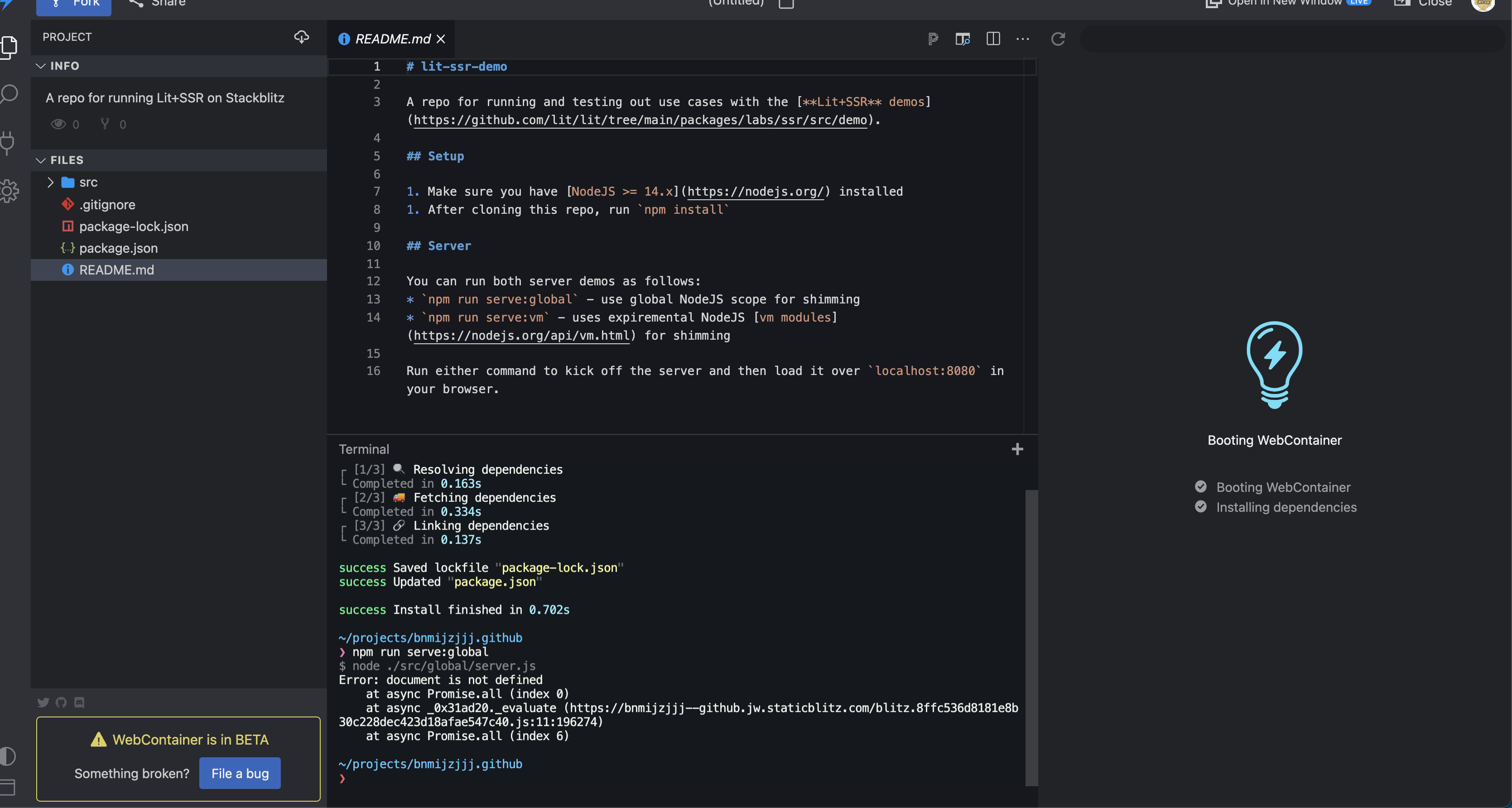Split the editor into two panes
The width and height of the screenshot is (1512, 808).
pos(993,39)
